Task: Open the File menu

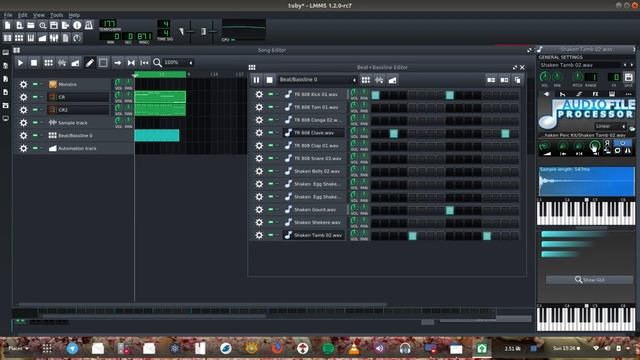Action: click(8, 15)
